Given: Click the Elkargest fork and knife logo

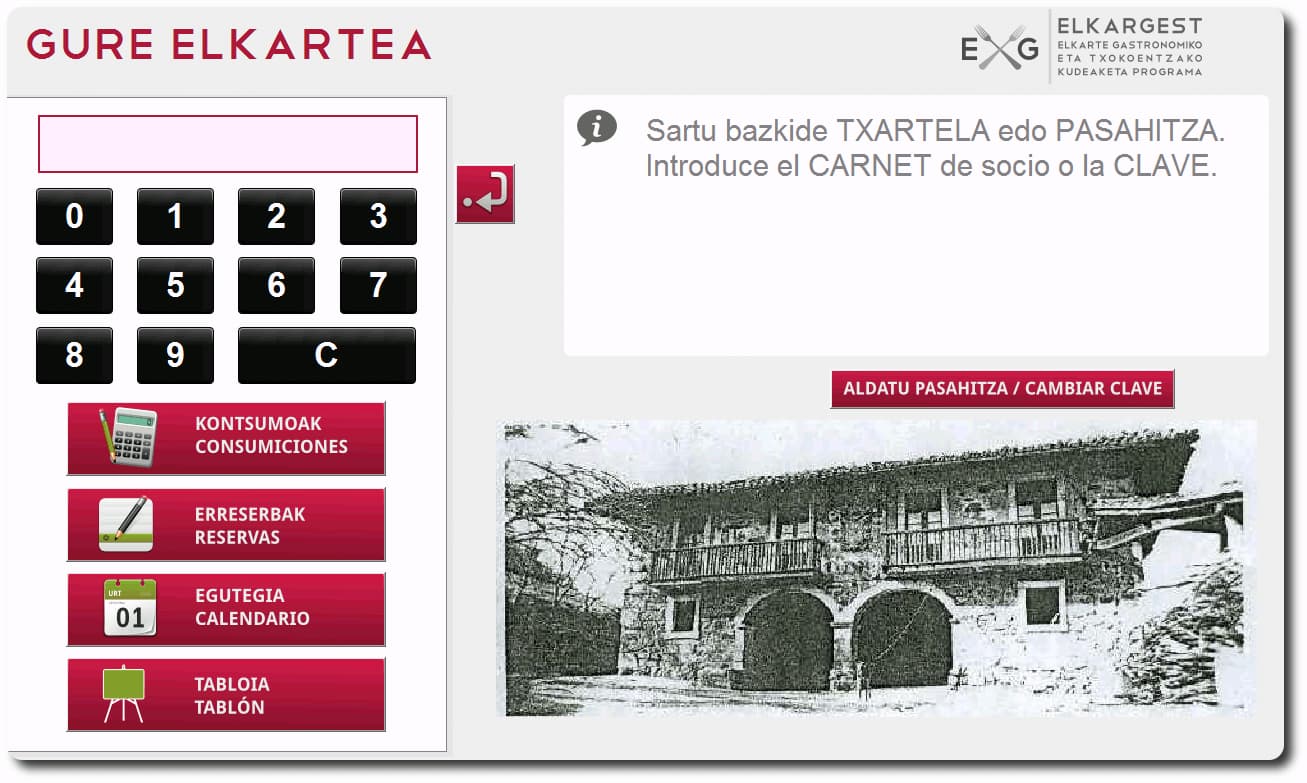Looking at the screenshot, I should pos(1000,47).
